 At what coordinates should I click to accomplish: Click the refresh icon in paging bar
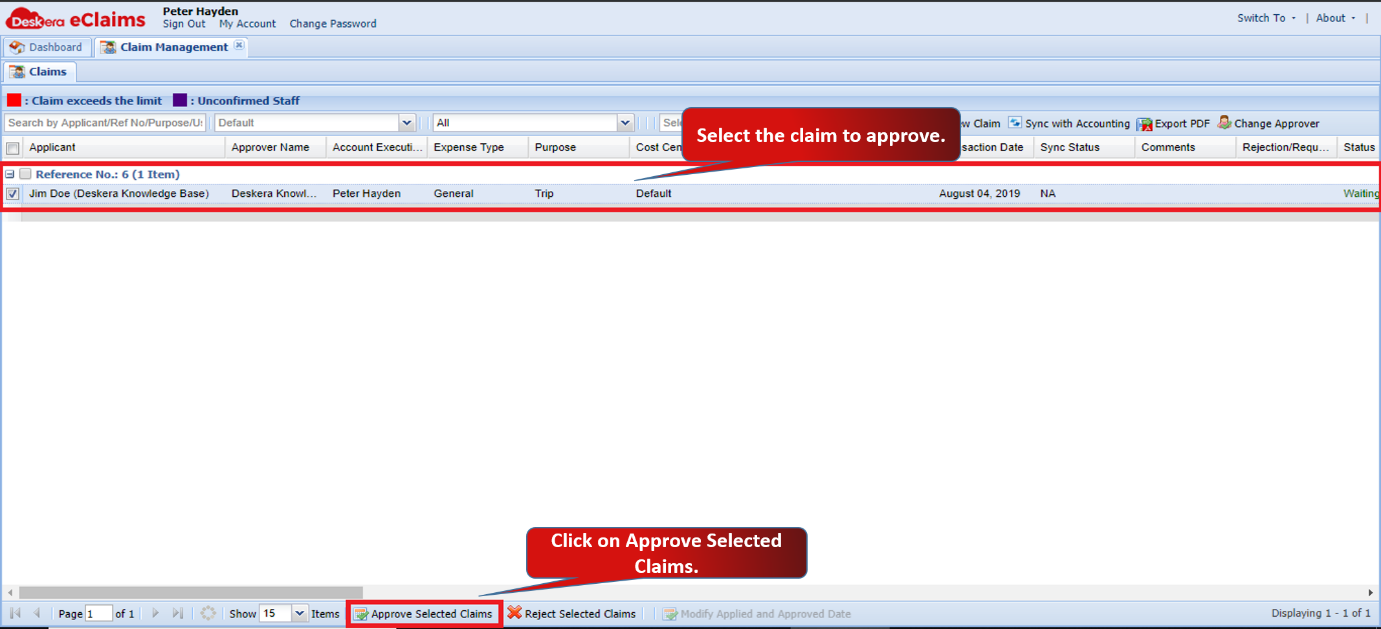click(208, 613)
